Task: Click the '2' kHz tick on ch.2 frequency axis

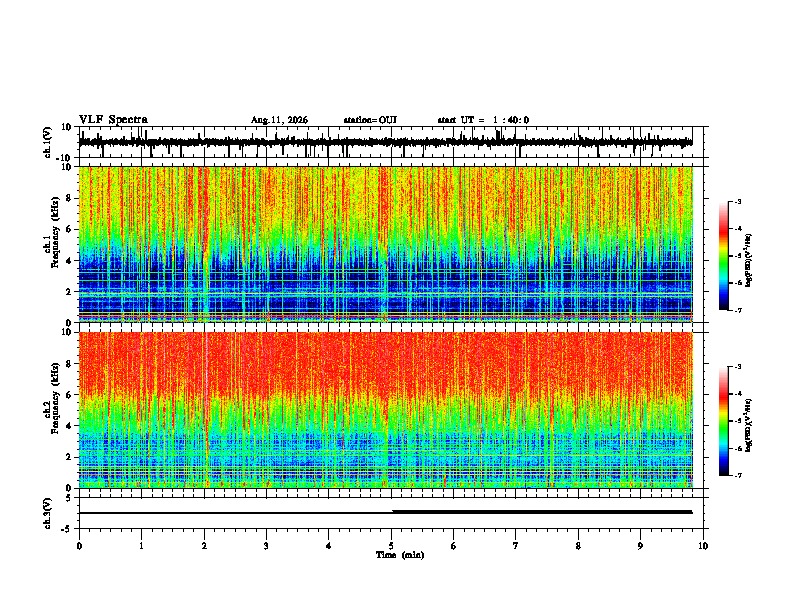Action: click(x=69, y=457)
